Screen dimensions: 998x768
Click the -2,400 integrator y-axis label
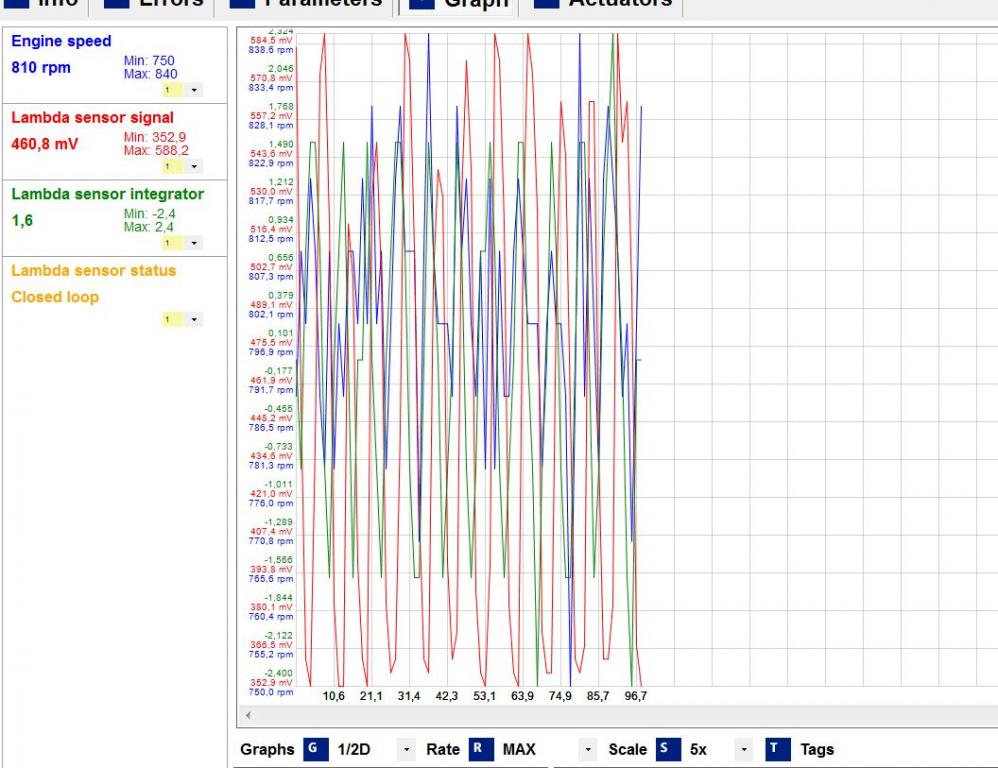point(278,673)
